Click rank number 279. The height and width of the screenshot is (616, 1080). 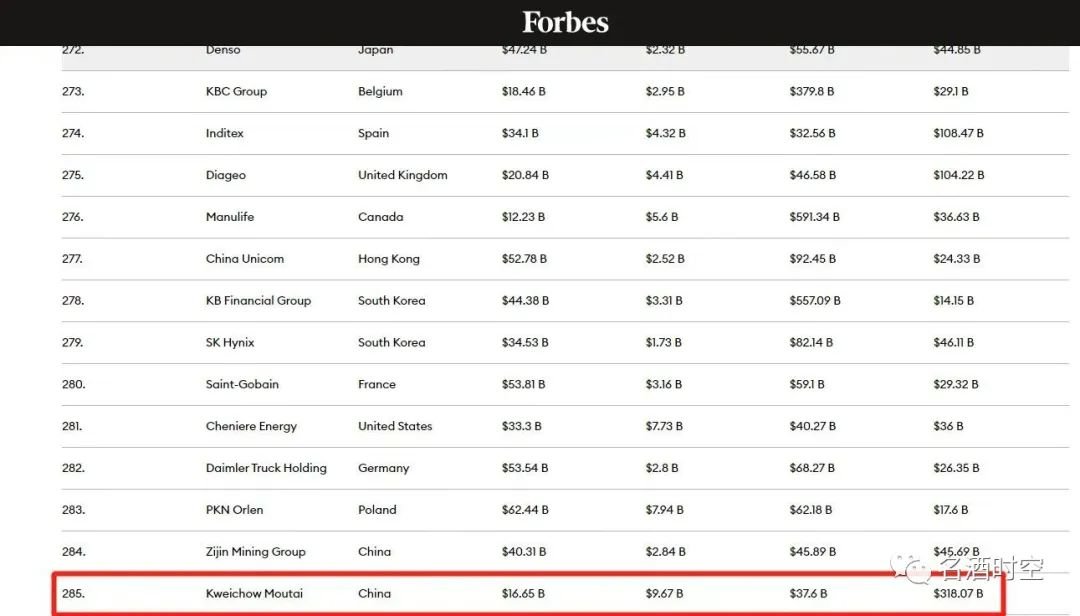(x=73, y=342)
